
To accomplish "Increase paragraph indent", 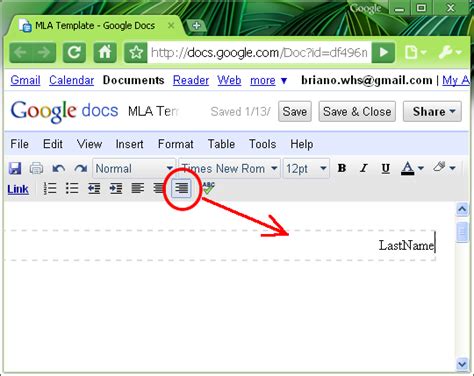I will (x=116, y=189).
